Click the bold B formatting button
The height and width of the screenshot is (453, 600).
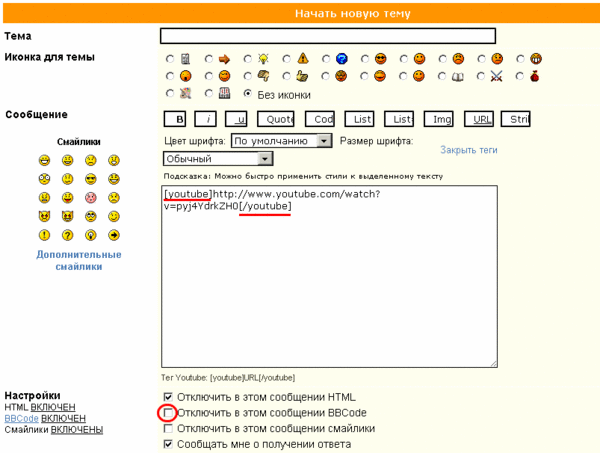[180, 119]
